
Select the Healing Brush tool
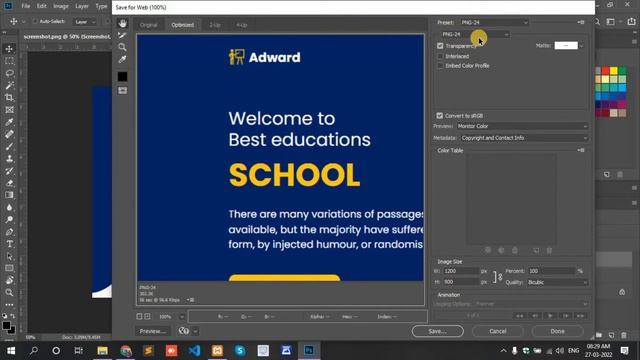pos(9,134)
